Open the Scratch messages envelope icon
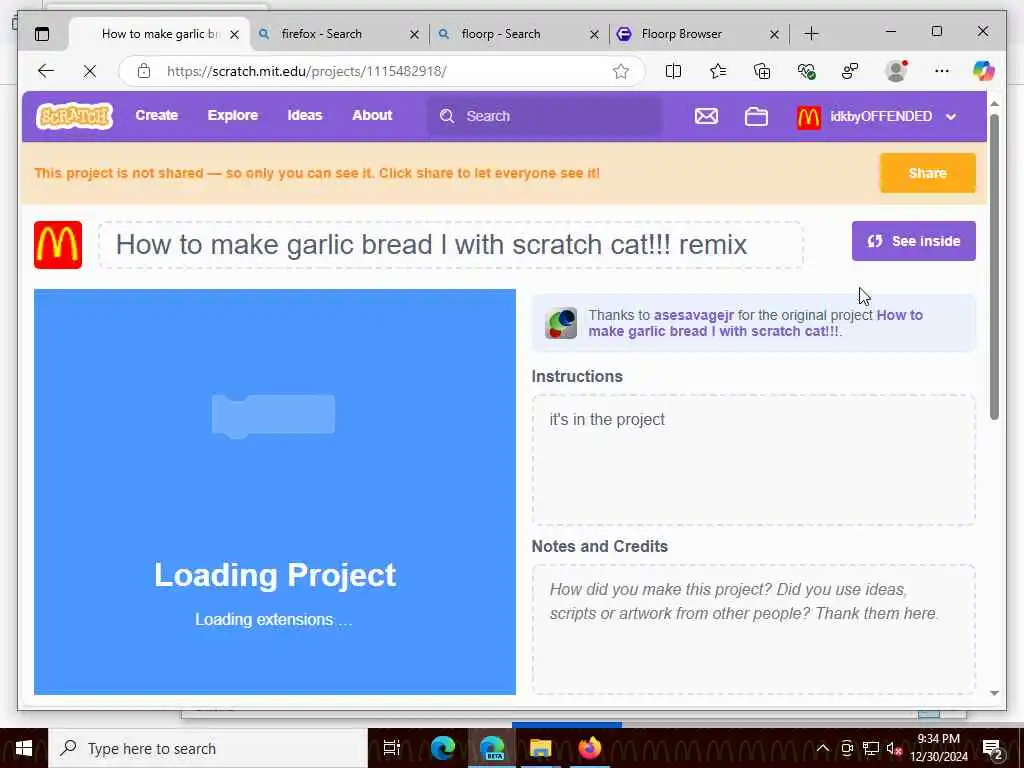 click(706, 116)
